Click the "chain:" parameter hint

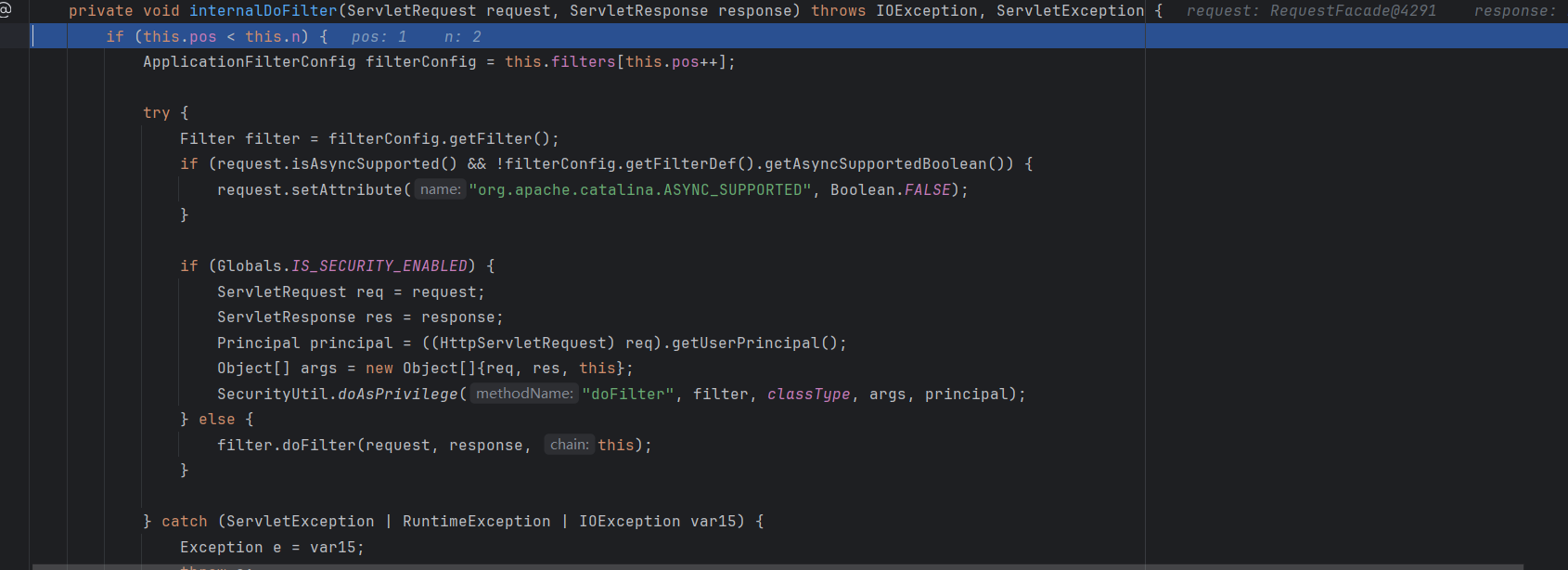569,445
